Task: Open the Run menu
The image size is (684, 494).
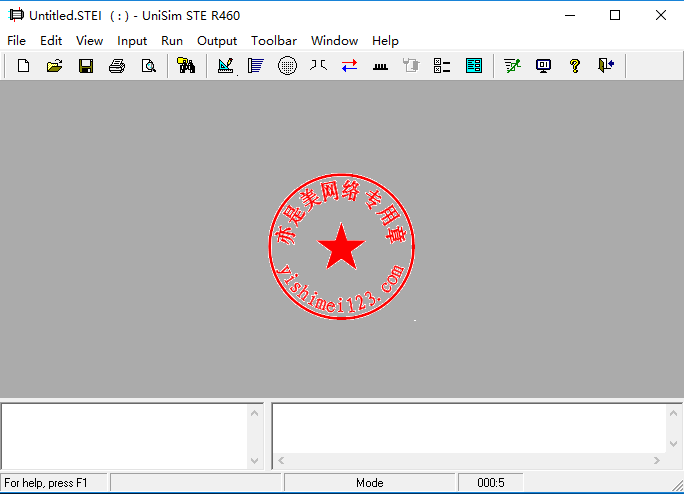Action: pyautogui.click(x=172, y=41)
